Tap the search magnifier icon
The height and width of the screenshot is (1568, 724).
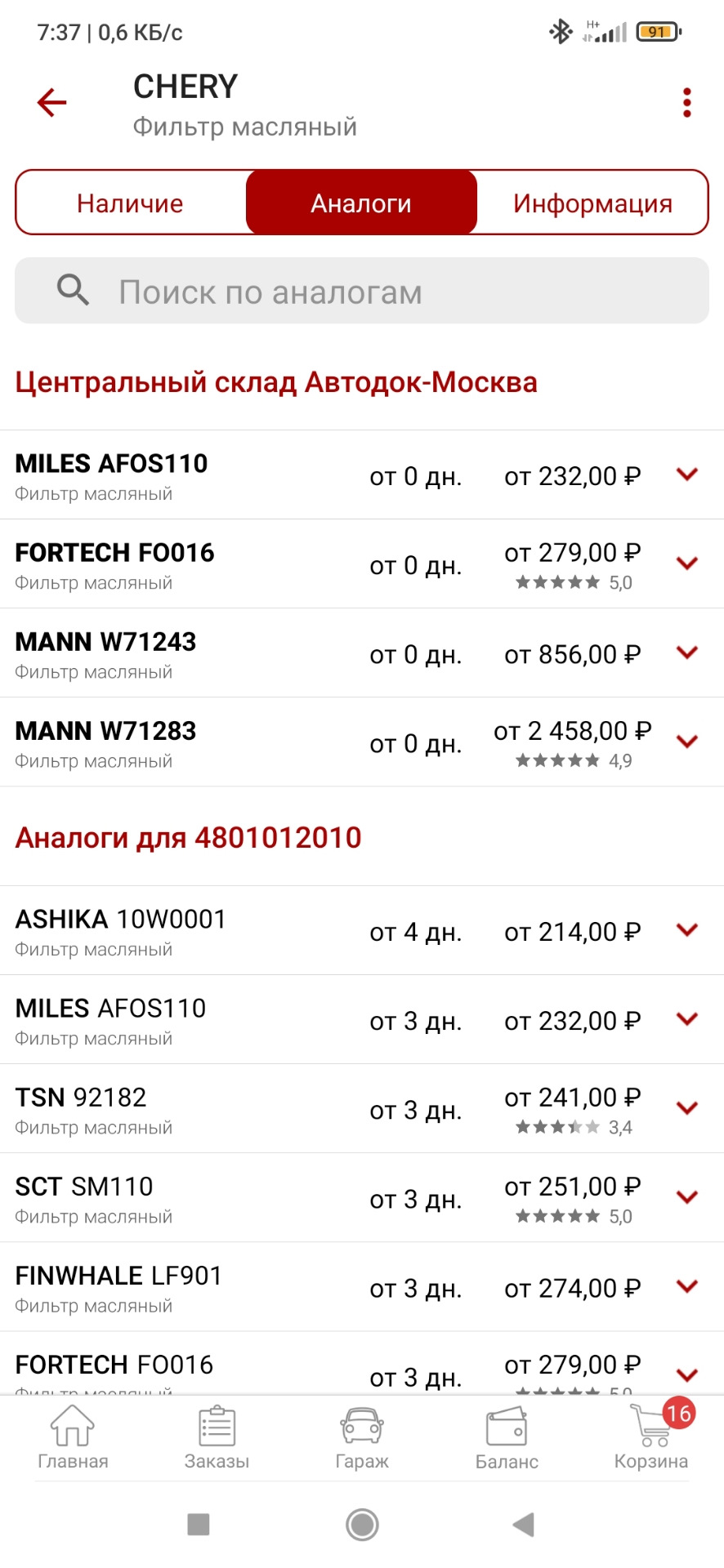(73, 290)
